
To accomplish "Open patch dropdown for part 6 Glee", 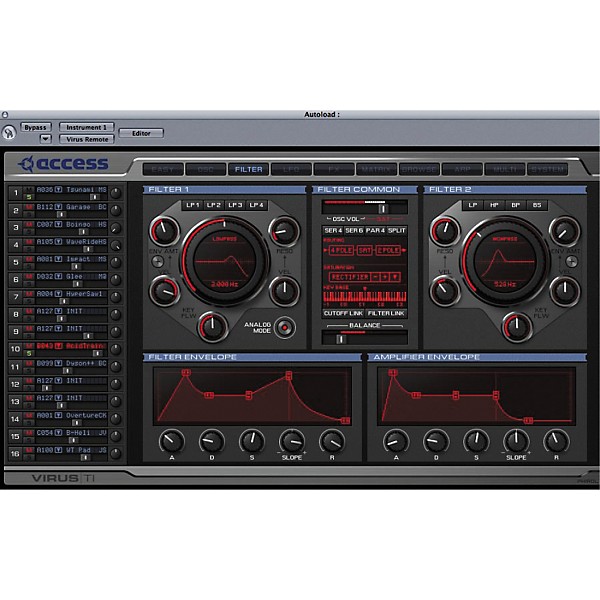I will click(x=58, y=276).
